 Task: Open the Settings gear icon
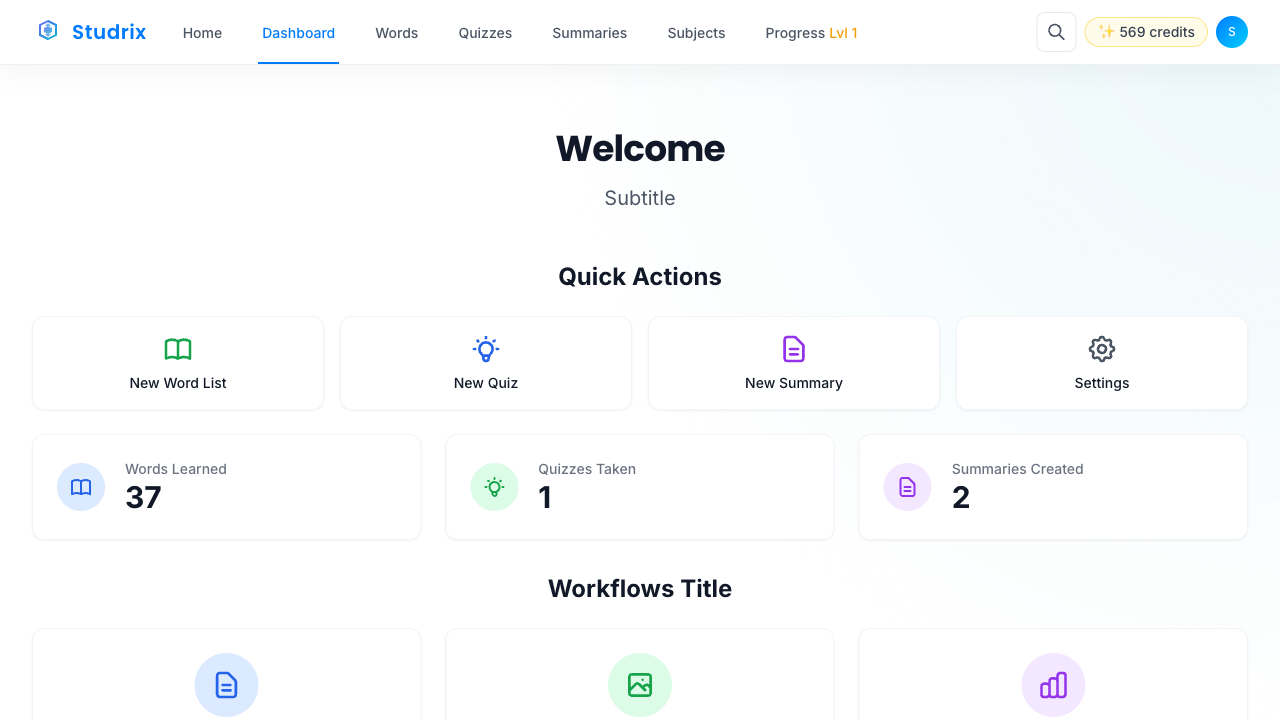point(1101,349)
